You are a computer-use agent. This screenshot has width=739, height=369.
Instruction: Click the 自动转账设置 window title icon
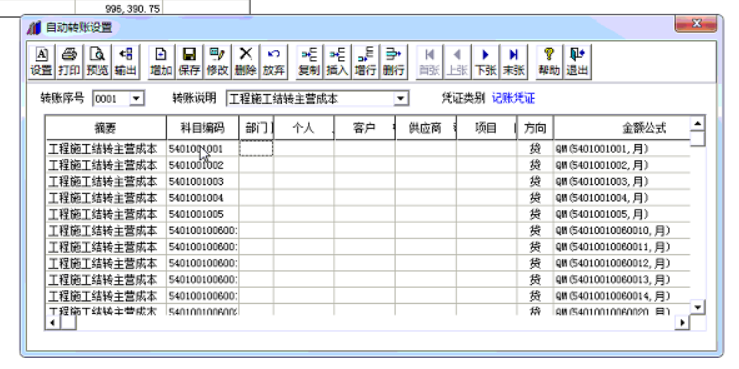[x=34, y=28]
